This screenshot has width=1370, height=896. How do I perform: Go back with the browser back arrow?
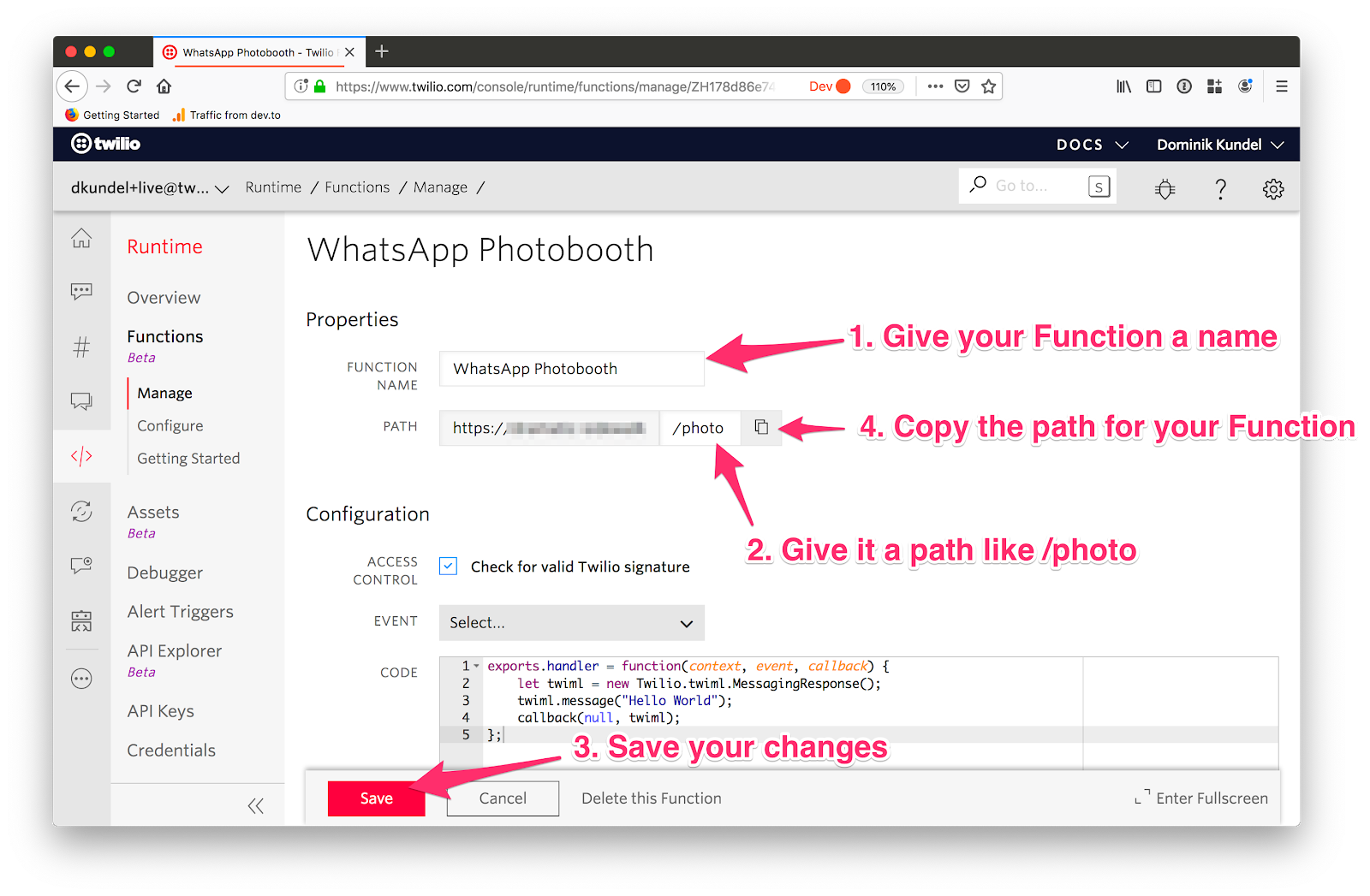point(72,86)
